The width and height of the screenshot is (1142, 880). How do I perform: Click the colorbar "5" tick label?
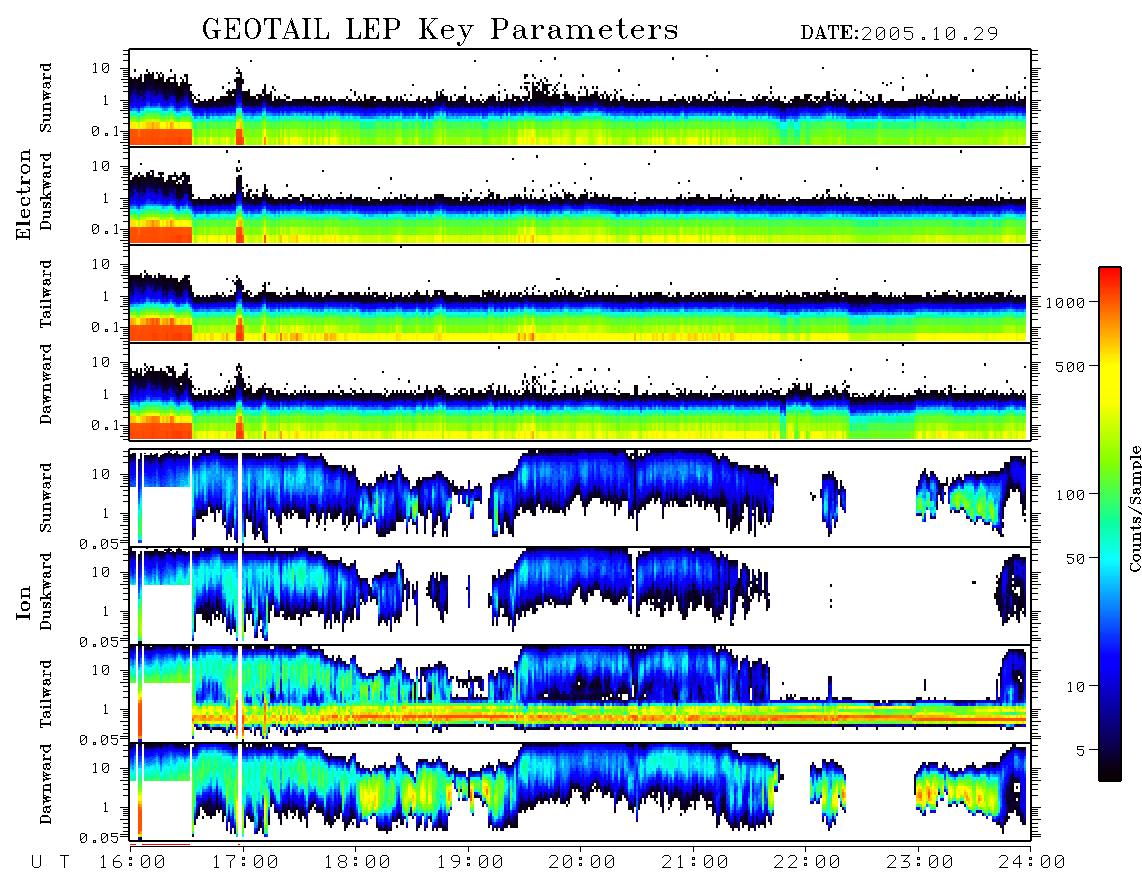(1080, 750)
